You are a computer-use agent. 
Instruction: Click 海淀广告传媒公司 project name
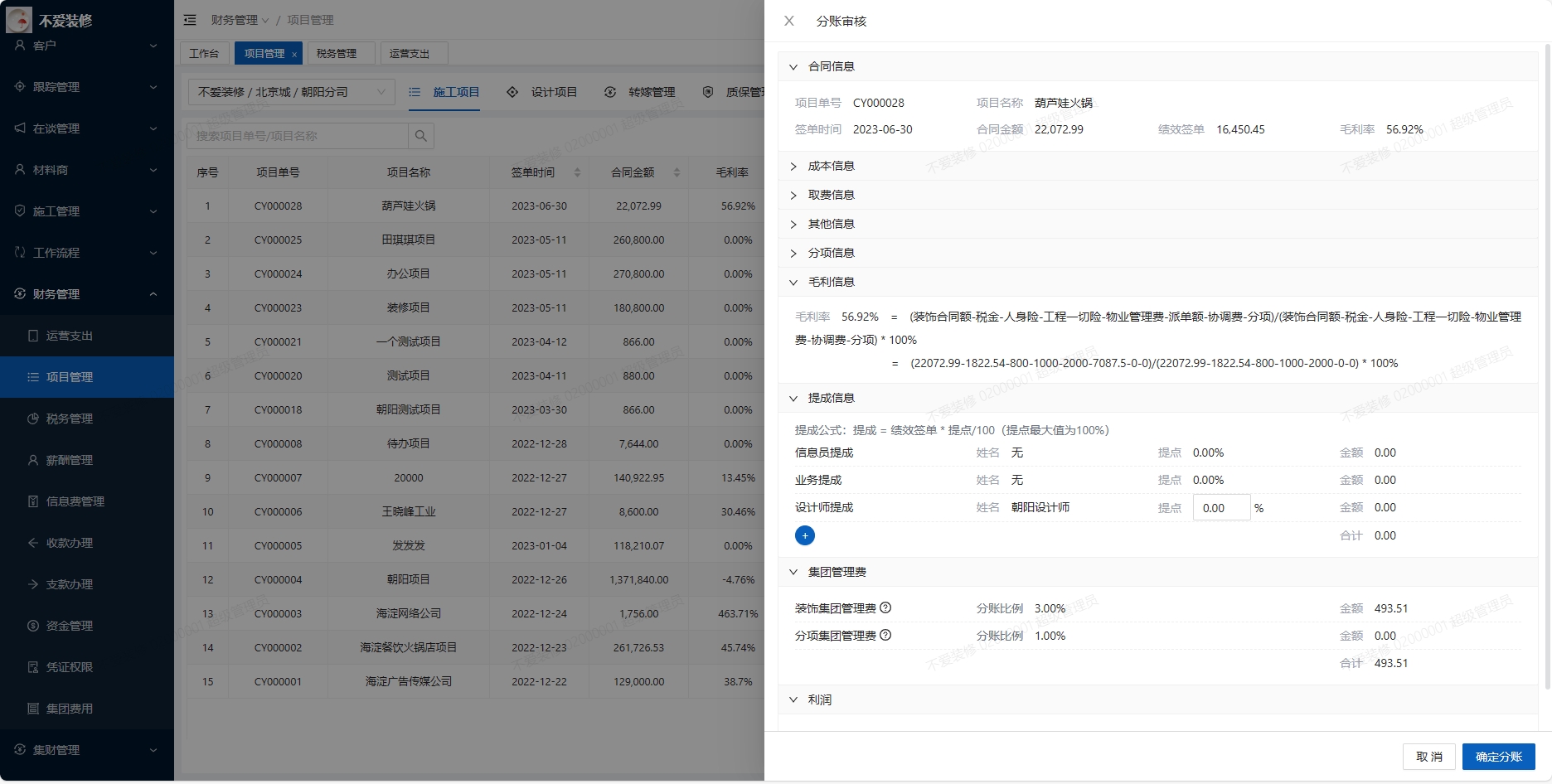point(409,681)
